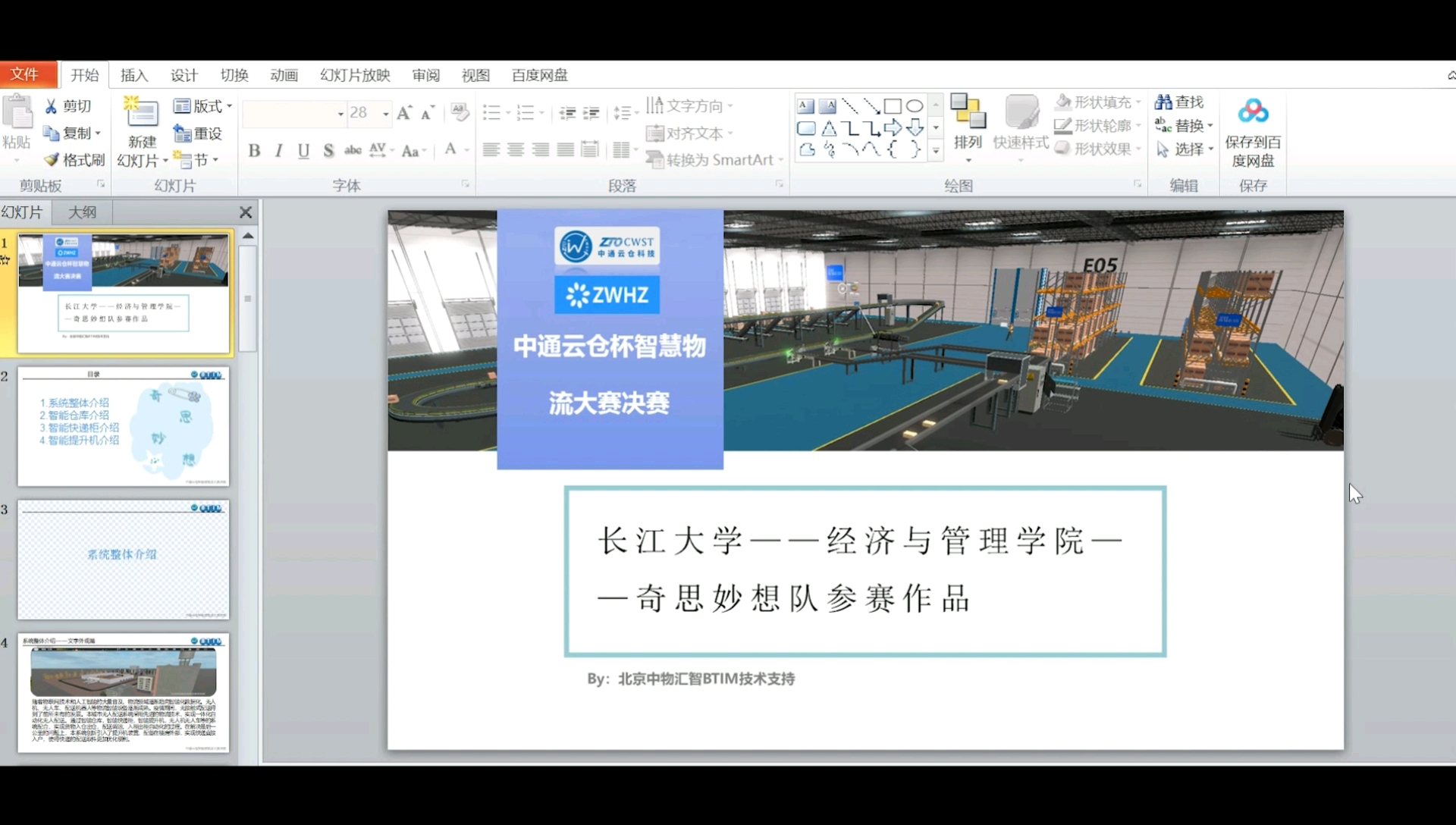Toggle Bold formatting
This screenshot has height=825, width=1456.
point(255,150)
